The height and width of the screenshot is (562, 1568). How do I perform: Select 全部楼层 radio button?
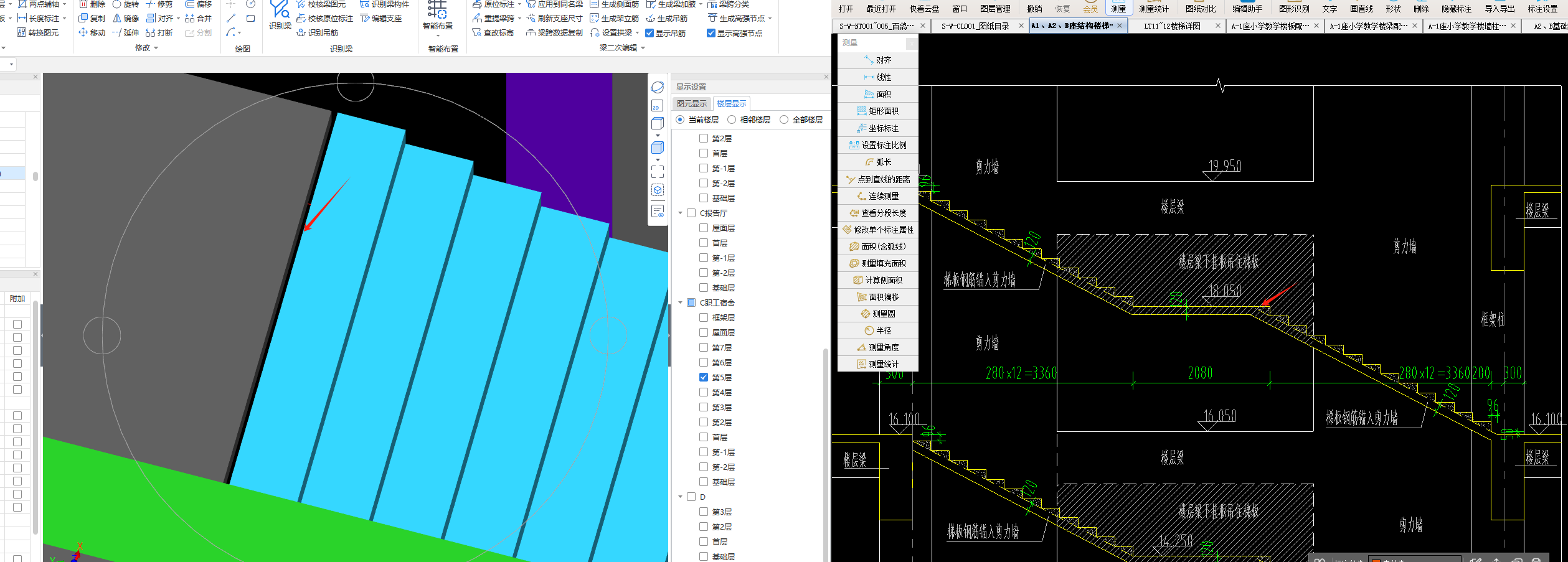point(784,119)
